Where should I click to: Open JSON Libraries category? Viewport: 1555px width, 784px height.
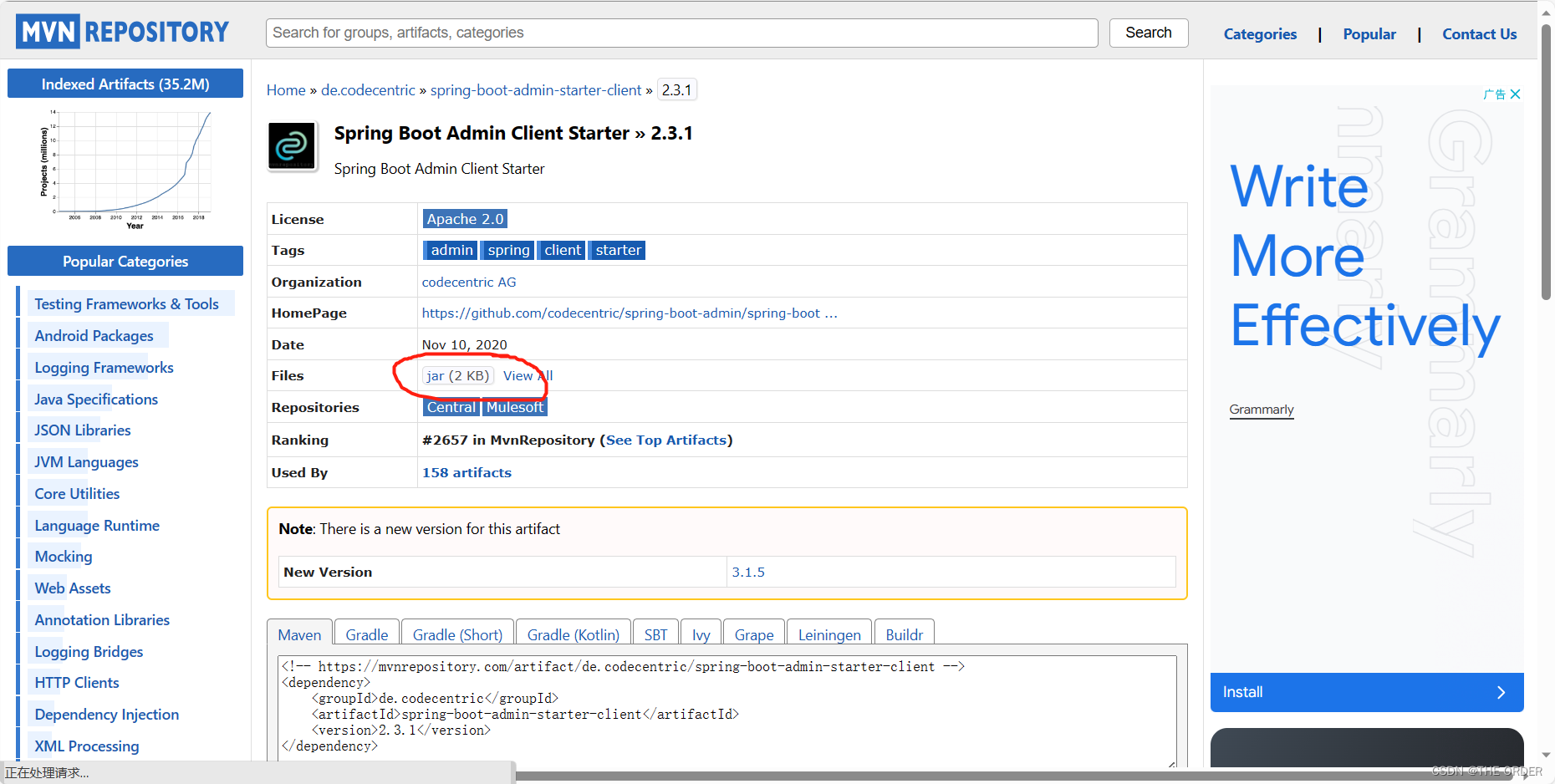(x=83, y=430)
